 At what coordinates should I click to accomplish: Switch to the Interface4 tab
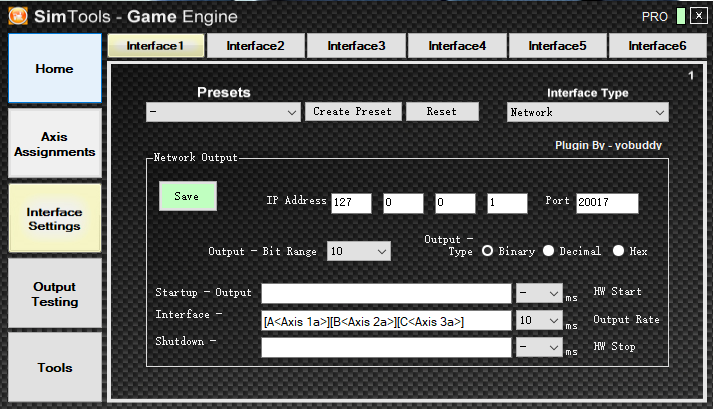(457, 45)
